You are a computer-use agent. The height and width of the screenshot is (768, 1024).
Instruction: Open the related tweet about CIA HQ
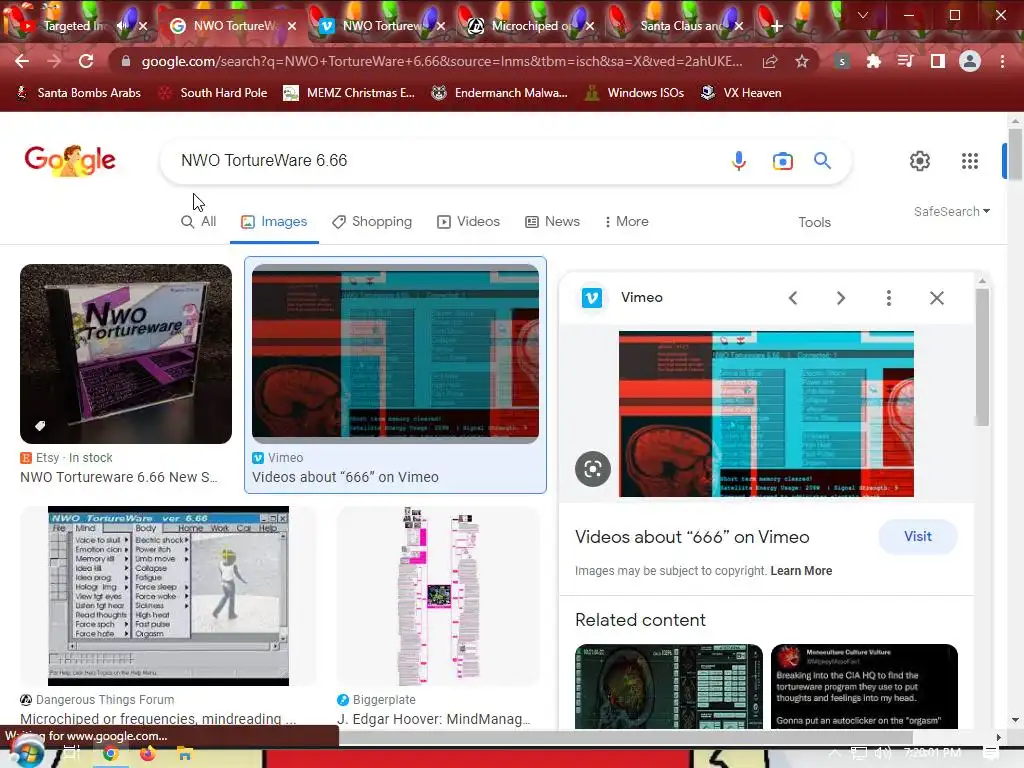pyautogui.click(x=864, y=686)
